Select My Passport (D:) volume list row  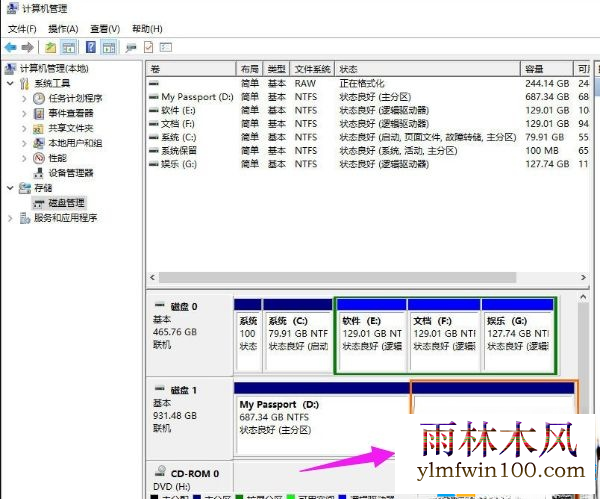tap(368, 97)
